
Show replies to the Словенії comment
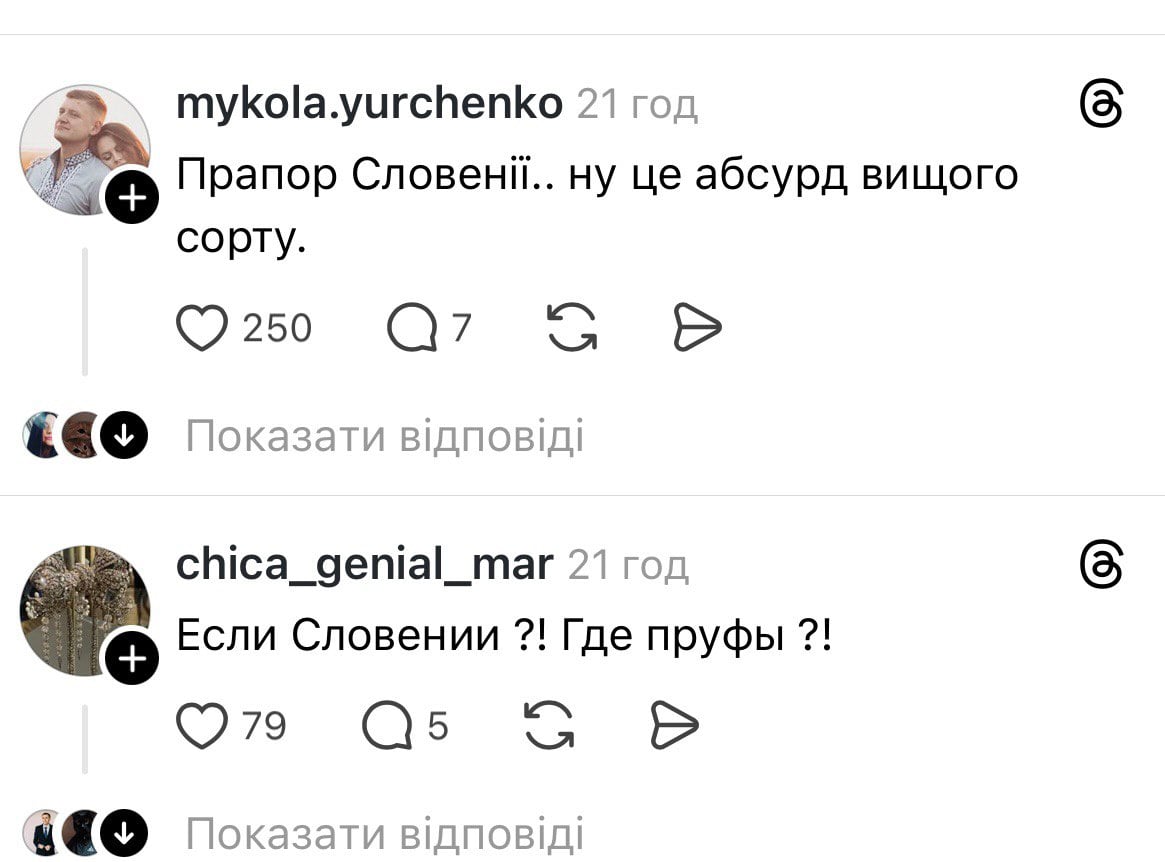pos(384,437)
